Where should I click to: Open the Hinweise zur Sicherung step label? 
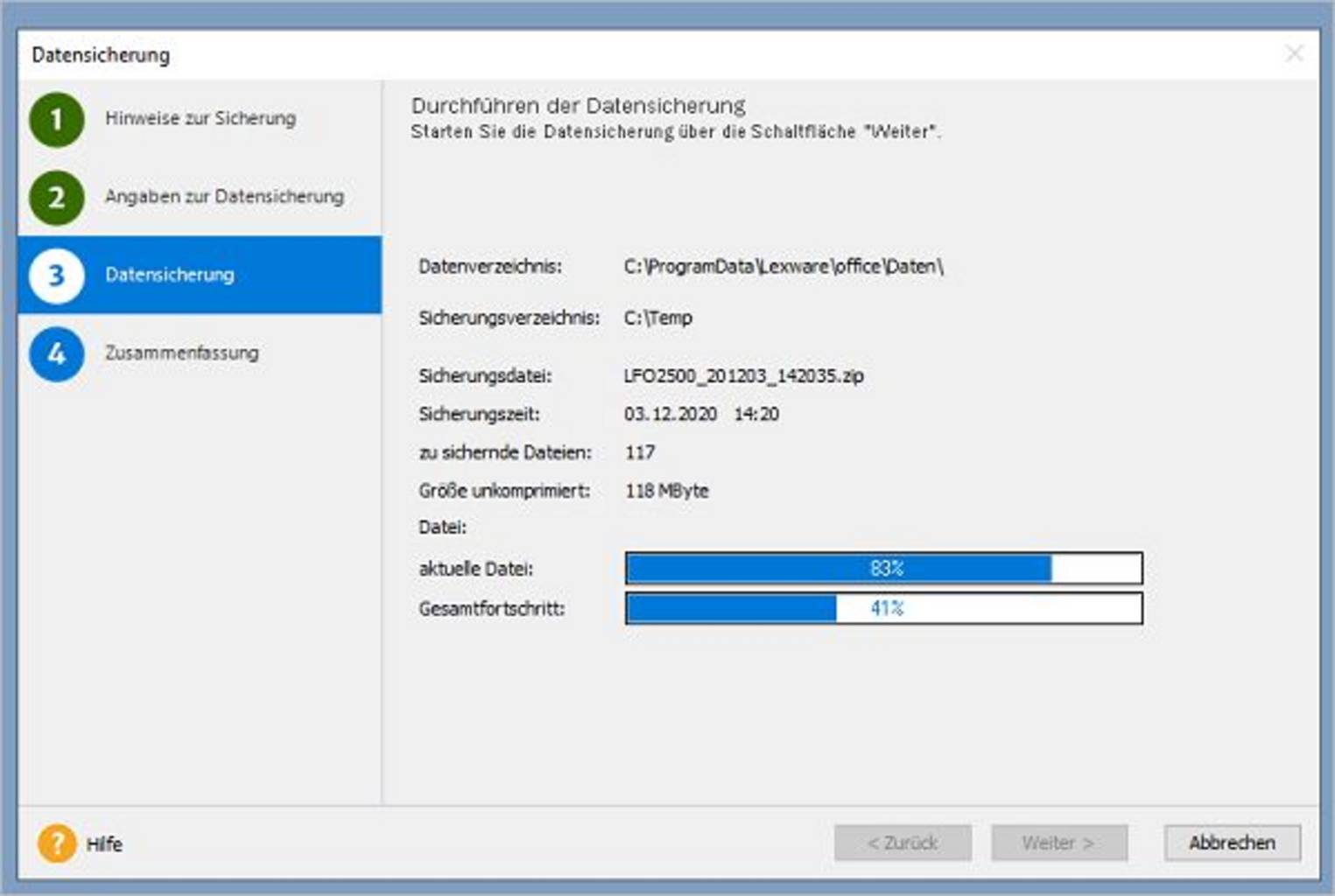tap(200, 118)
